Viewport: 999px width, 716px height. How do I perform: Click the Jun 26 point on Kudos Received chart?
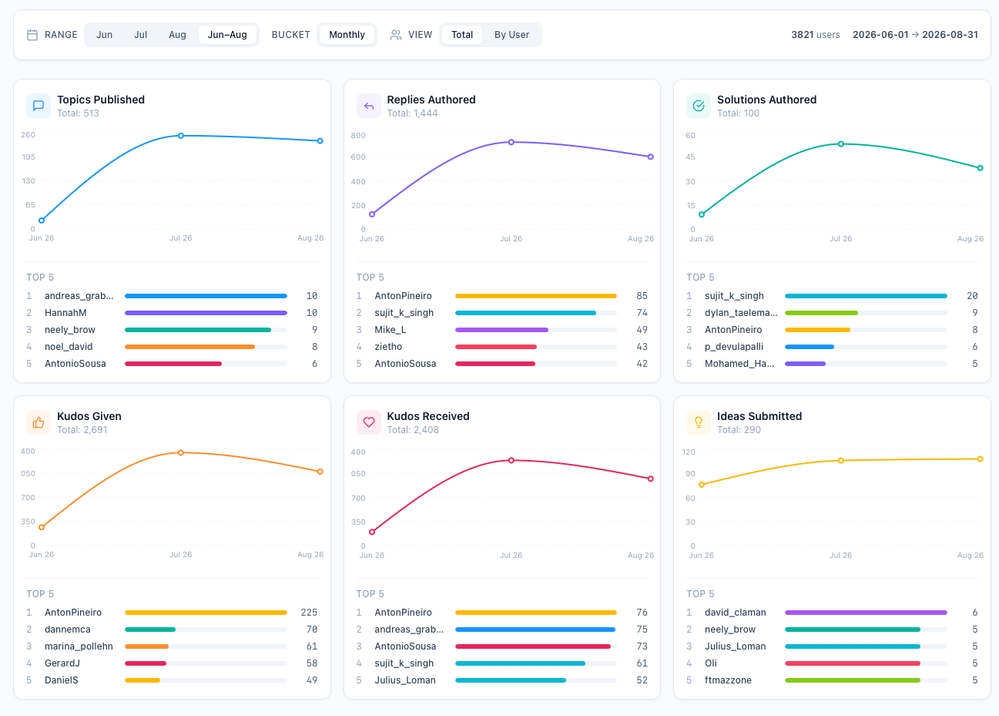(372, 532)
